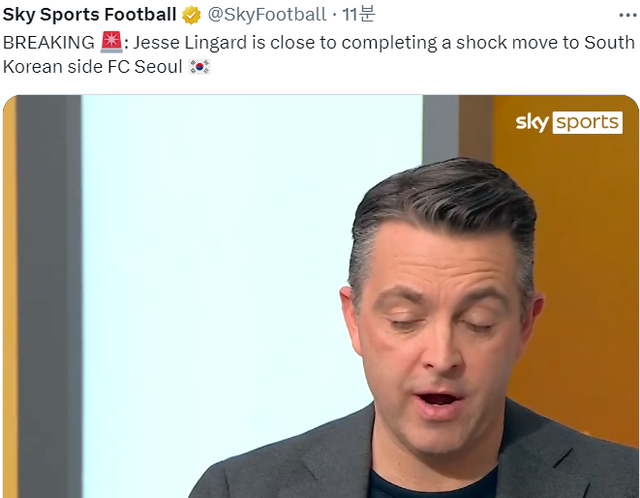Click the South Korean flag emoji
This screenshot has height=498, width=640.
[200, 67]
